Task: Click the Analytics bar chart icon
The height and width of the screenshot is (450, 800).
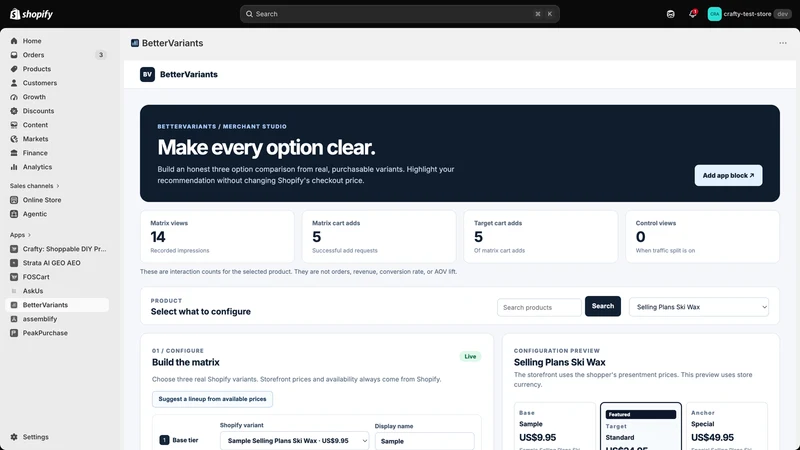Action: pyautogui.click(x=14, y=167)
